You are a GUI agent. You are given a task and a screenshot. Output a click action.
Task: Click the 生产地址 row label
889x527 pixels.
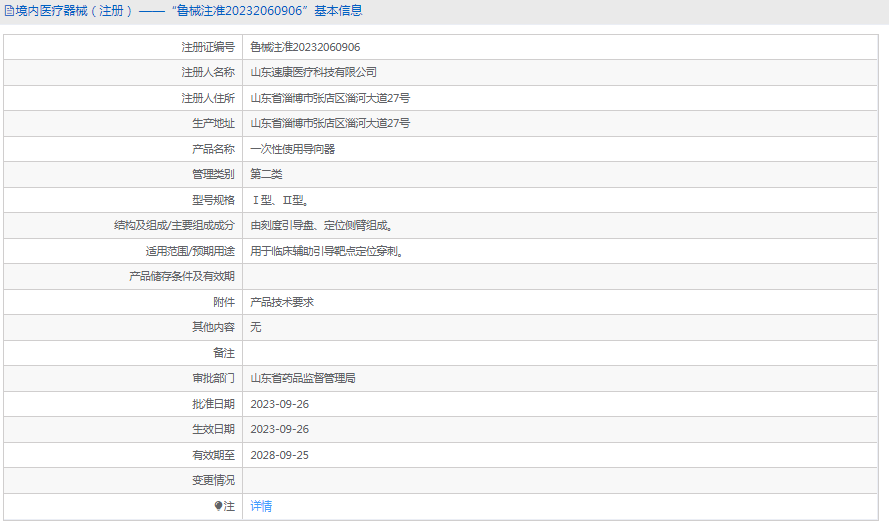point(213,123)
